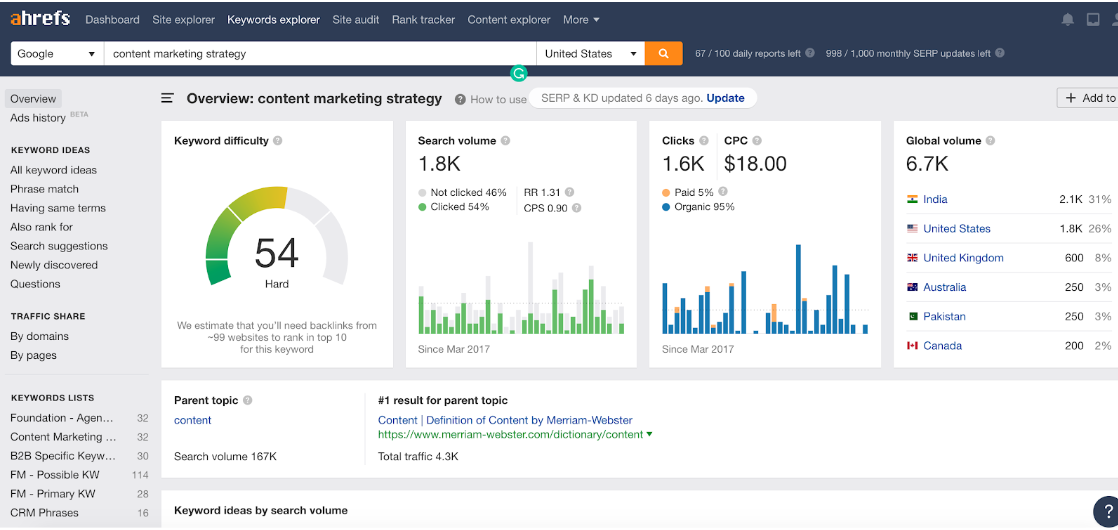Image resolution: width=1118 pixels, height=530 pixels.
Task: Click the orange search magnifier button
Action: pyautogui.click(x=663, y=54)
